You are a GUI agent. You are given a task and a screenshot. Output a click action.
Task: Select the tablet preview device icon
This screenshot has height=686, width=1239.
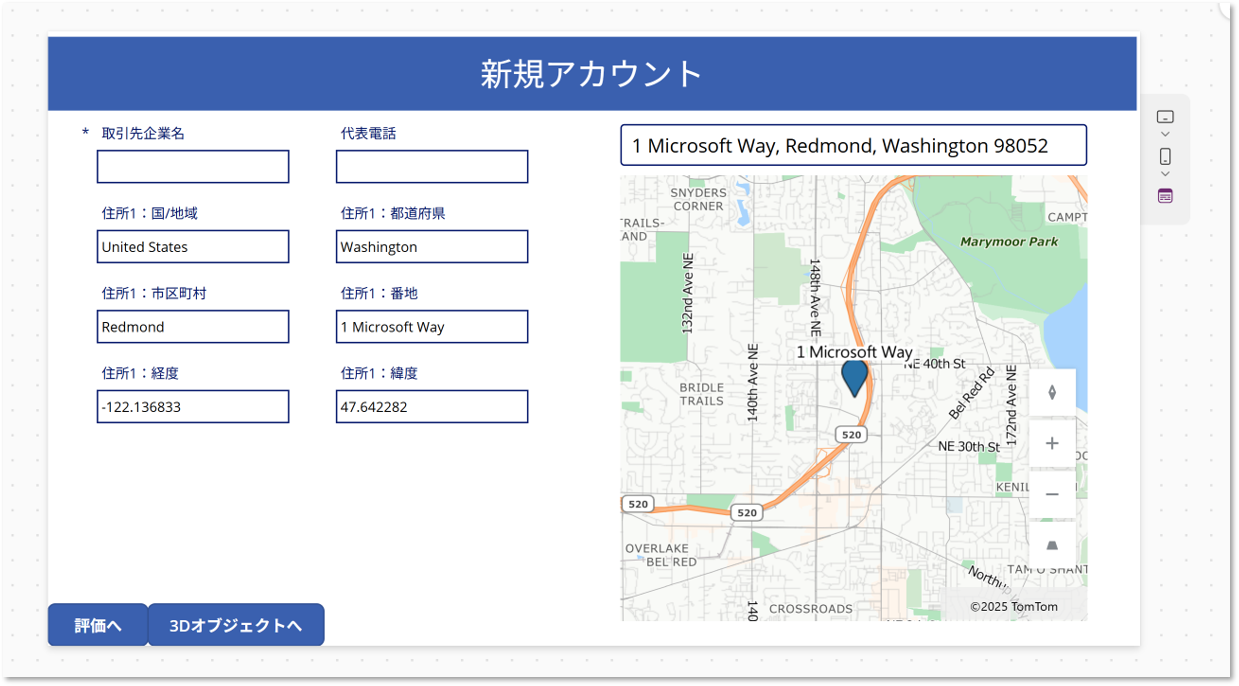(x=1165, y=117)
